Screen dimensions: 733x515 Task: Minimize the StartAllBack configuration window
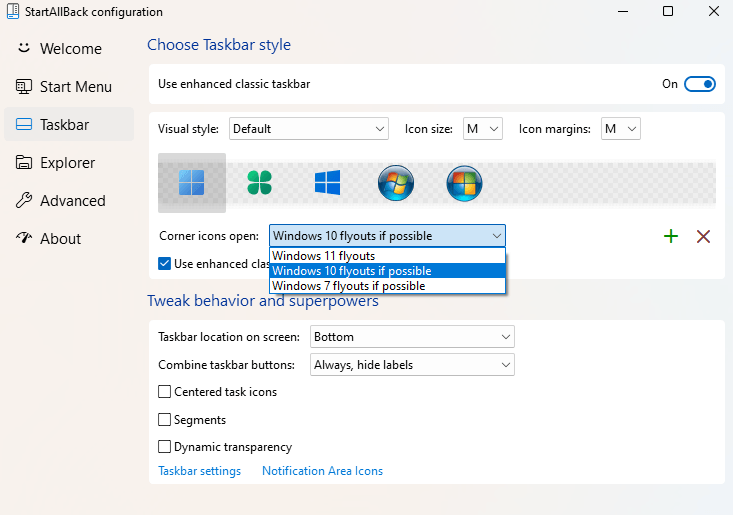[x=623, y=11]
